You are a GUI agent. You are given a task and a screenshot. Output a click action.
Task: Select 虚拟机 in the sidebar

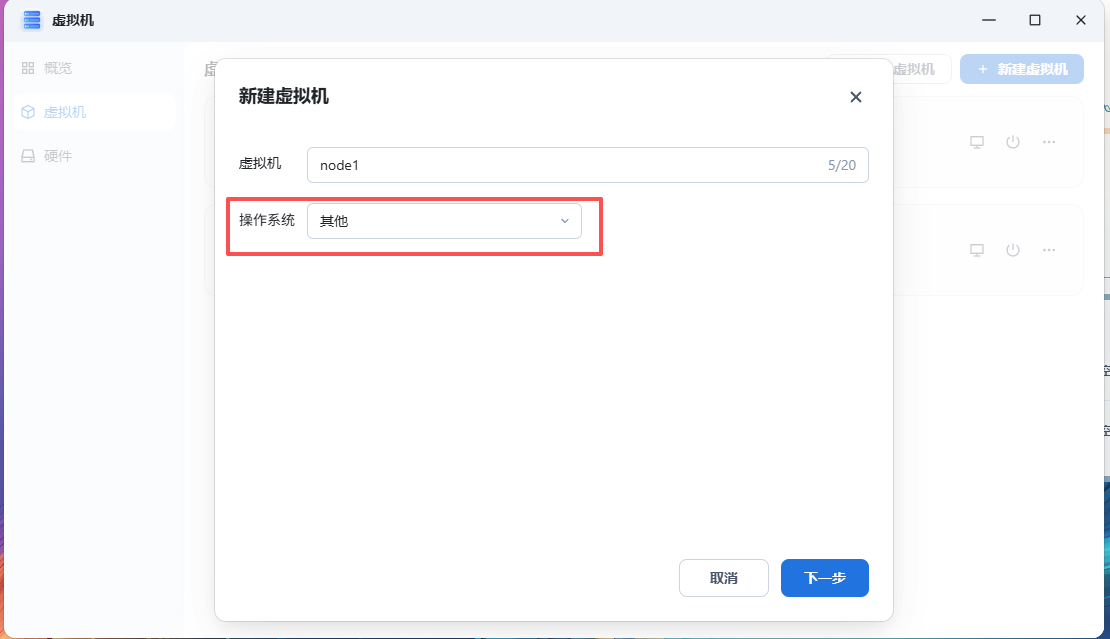tap(92, 112)
